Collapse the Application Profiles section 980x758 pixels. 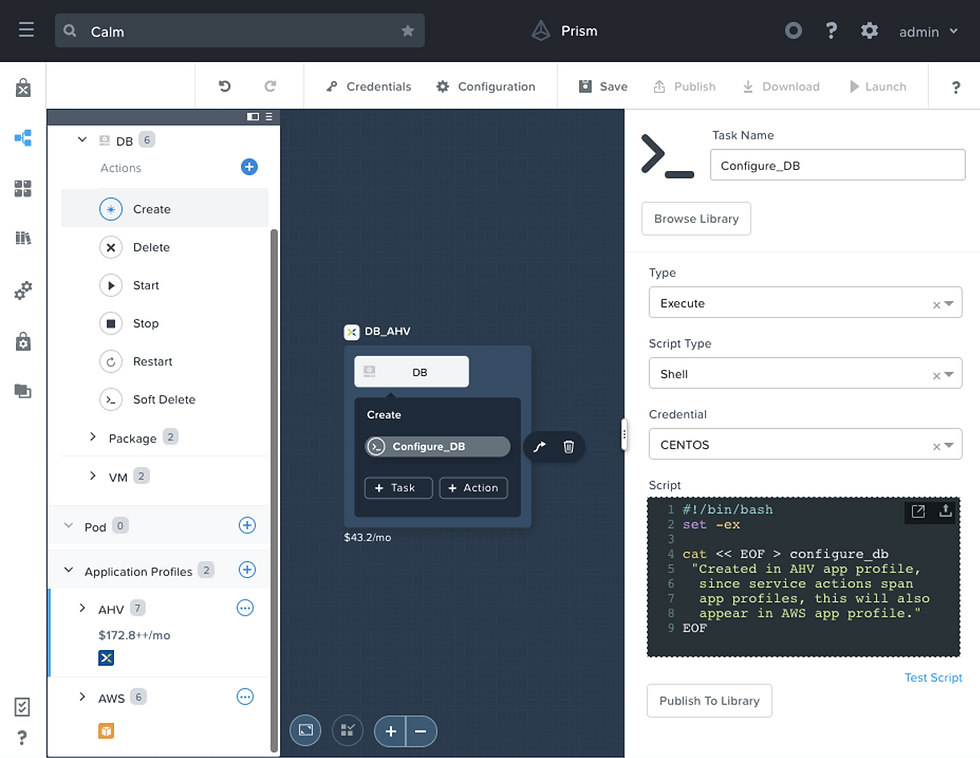pos(69,570)
